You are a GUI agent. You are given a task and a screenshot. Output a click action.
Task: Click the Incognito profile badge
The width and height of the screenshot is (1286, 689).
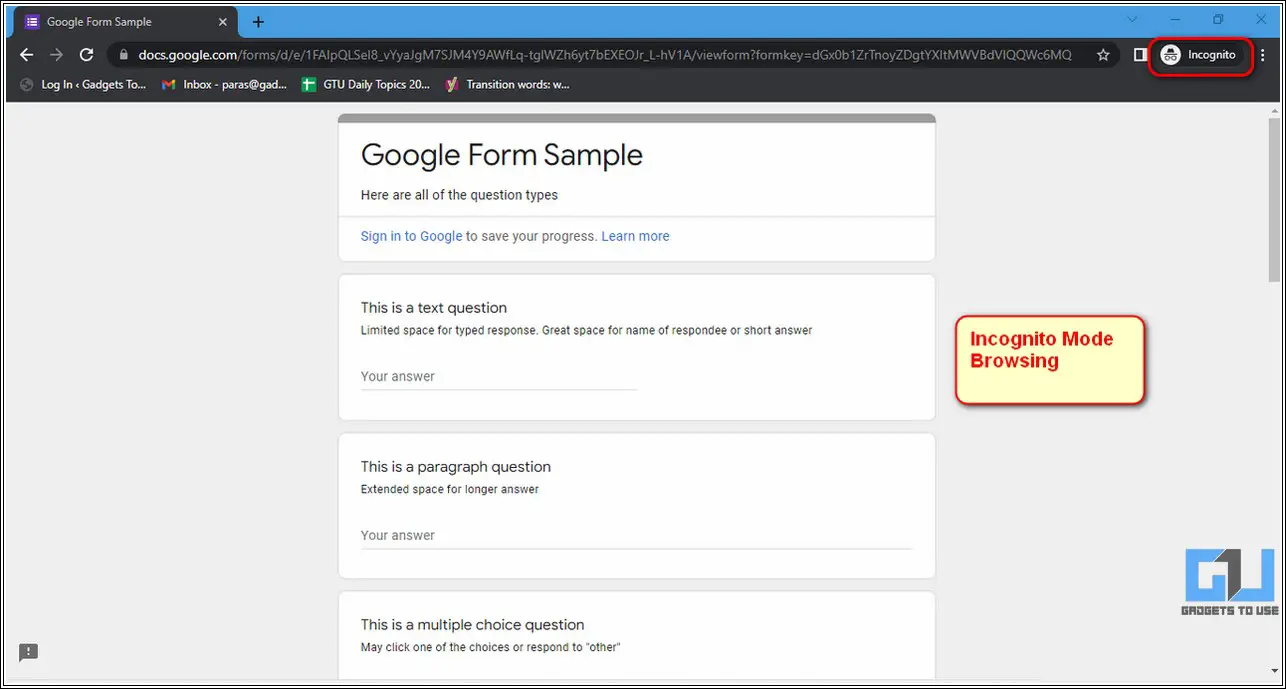coord(1199,55)
